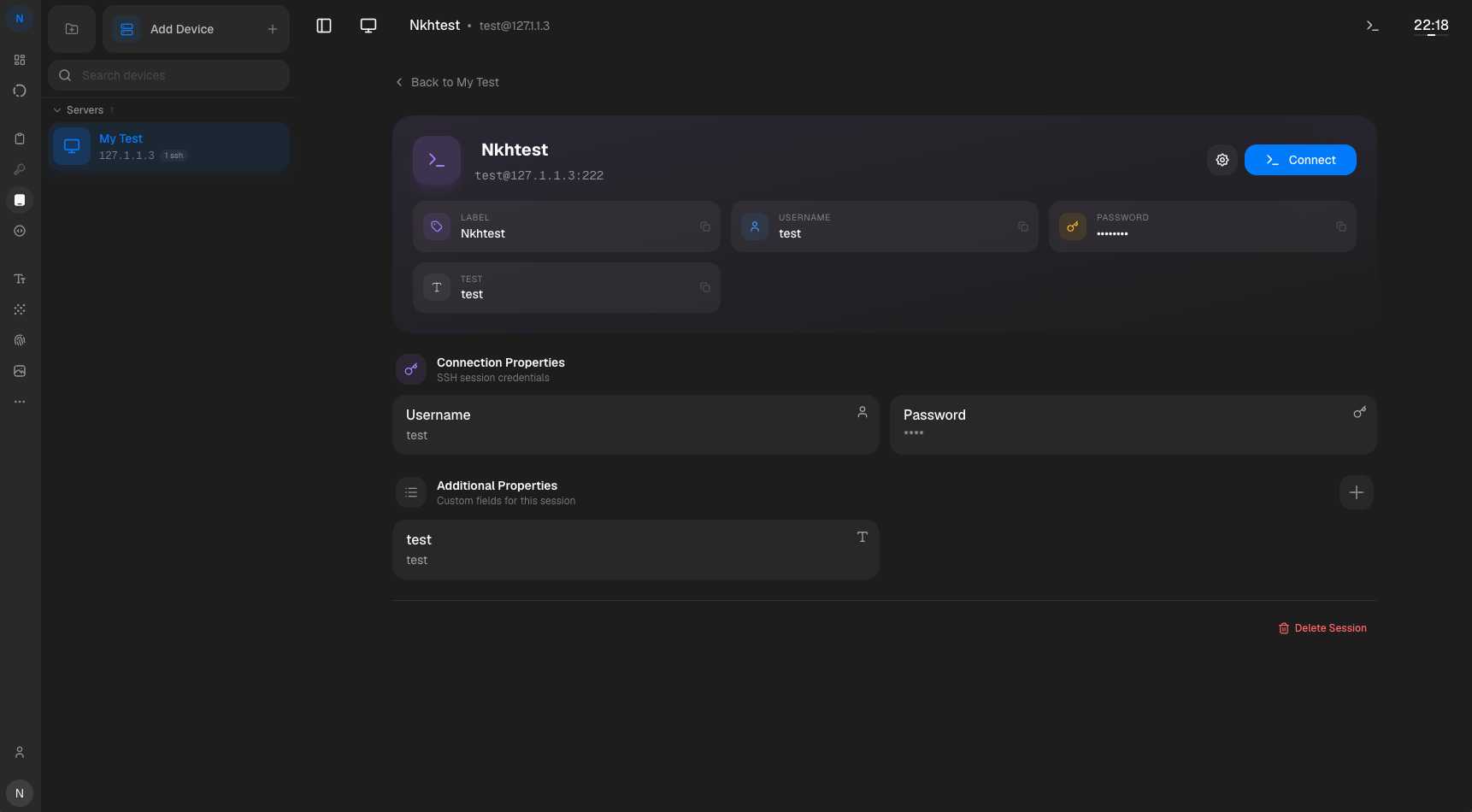Open the terminal icon in top bar
This screenshot has height=812, width=1472.
point(1373,26)
